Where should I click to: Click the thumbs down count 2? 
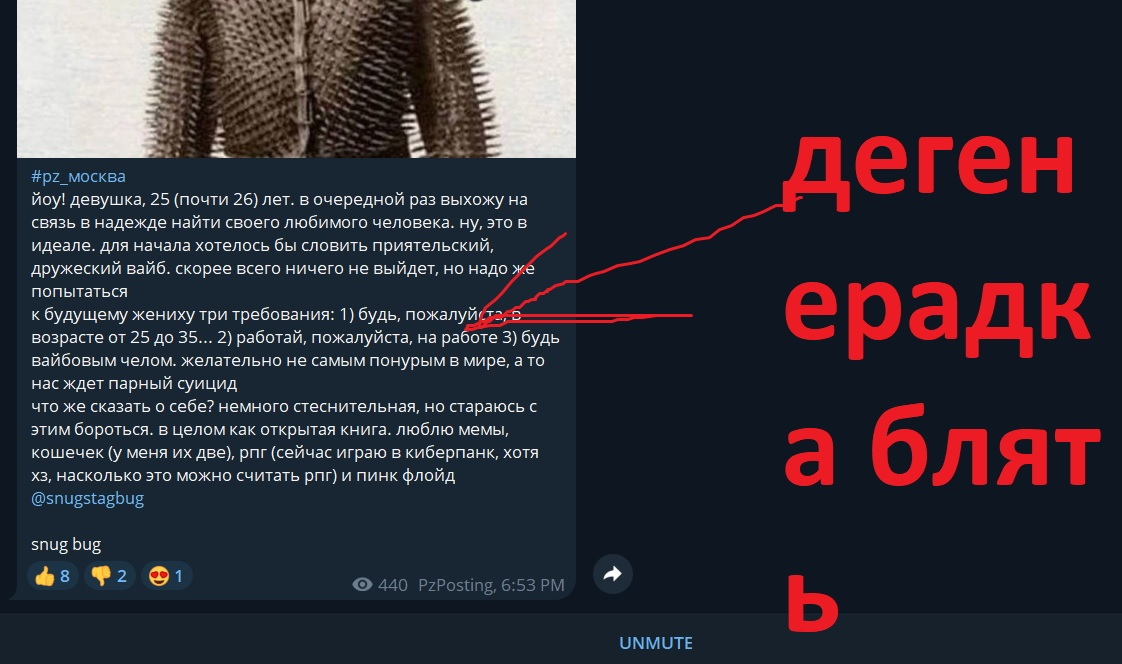pyautogui.click(x=122, y=576)
